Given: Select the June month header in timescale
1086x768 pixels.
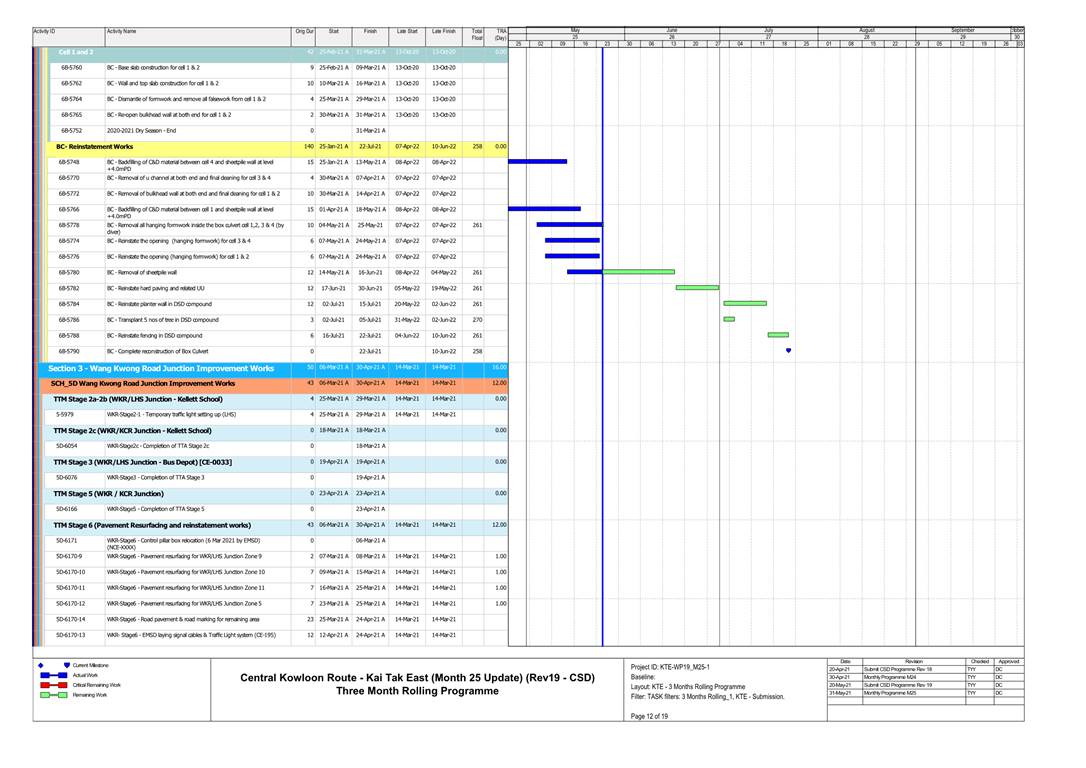Looking at the screenshot, I should (x=672, y=31).
